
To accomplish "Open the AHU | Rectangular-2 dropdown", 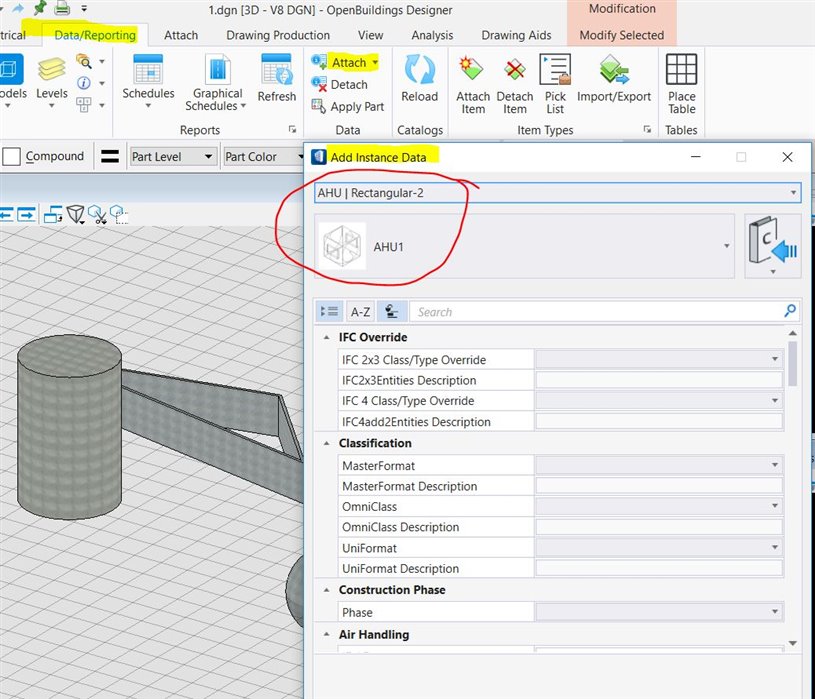I will 558,192.
